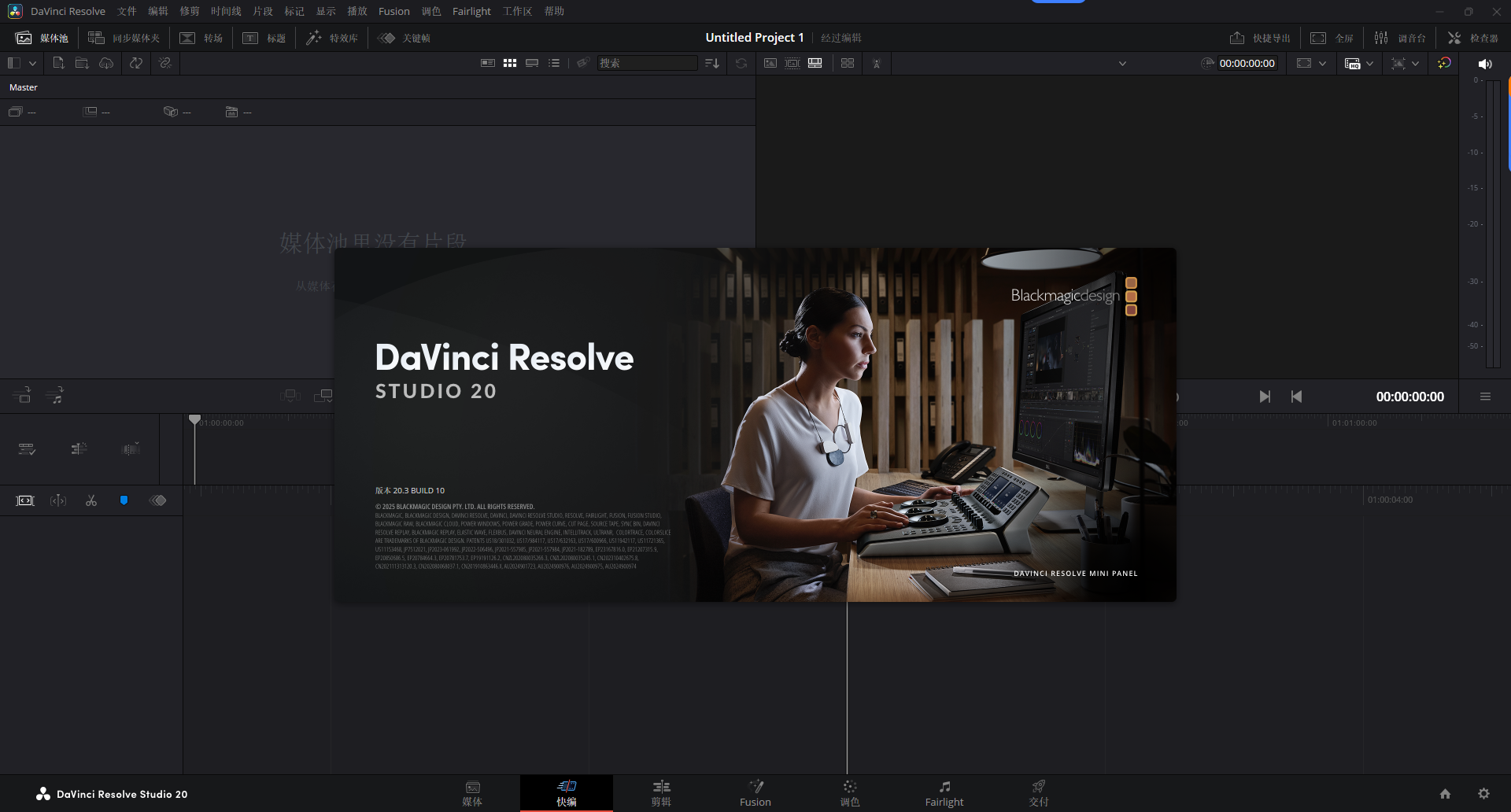Click the HQ playback quality icon
This screenshot has height=812, width=1511.
click(1352, 64)
